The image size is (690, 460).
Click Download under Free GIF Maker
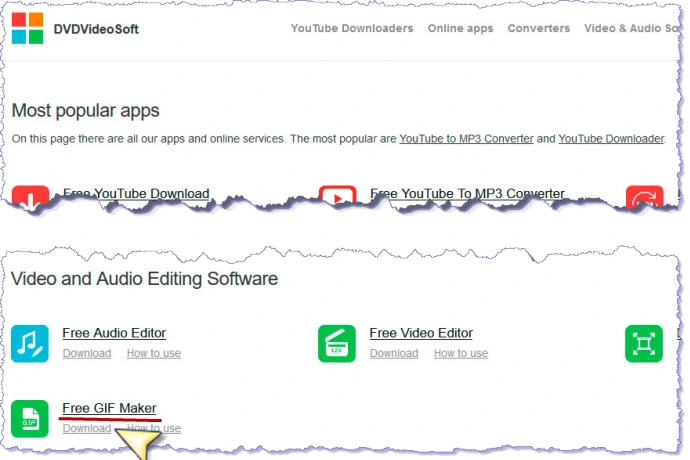pyautogui.click(x=87, y=428)
